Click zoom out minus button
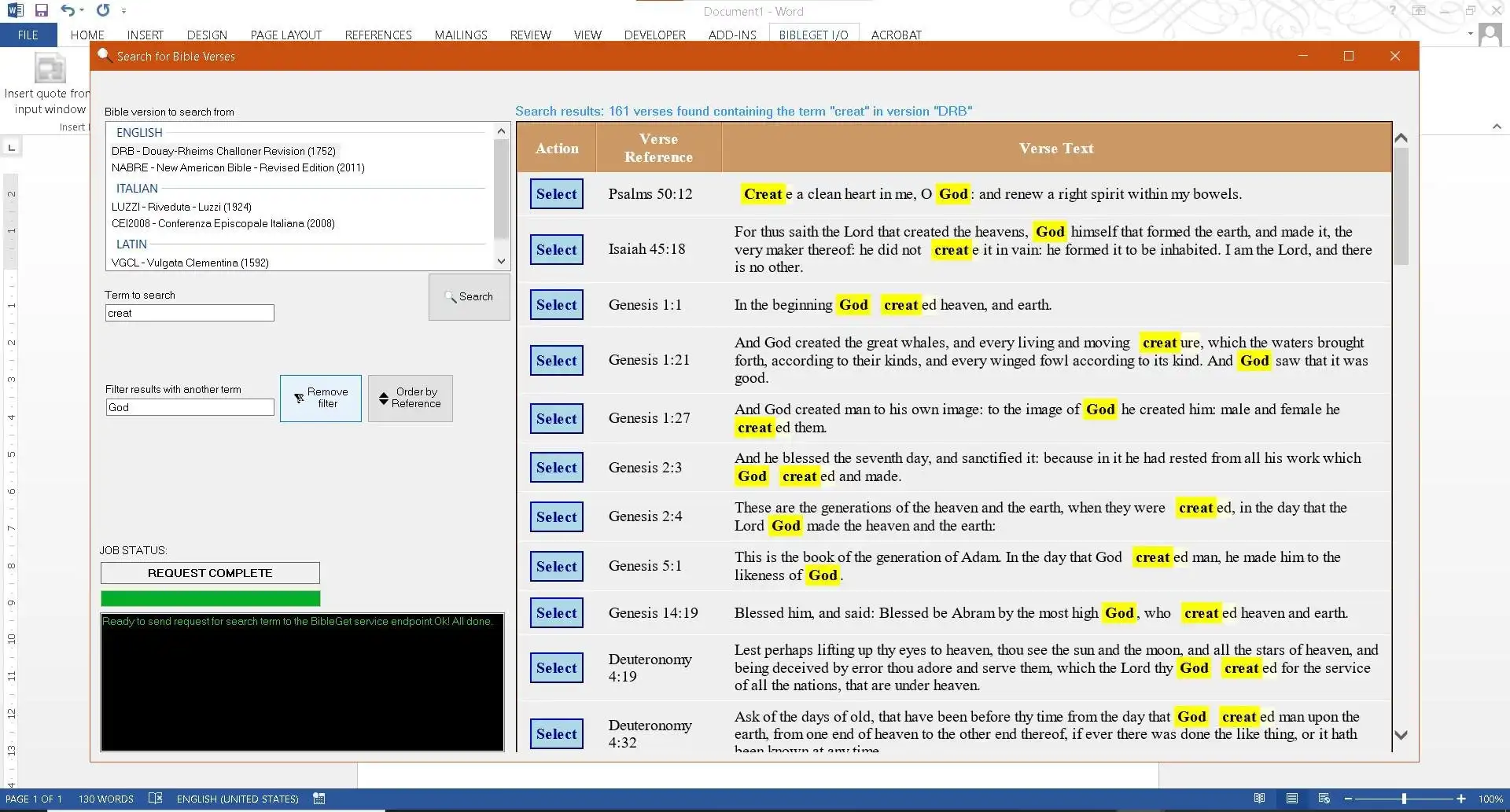 pyautogui.click(x=1348, y=799)
